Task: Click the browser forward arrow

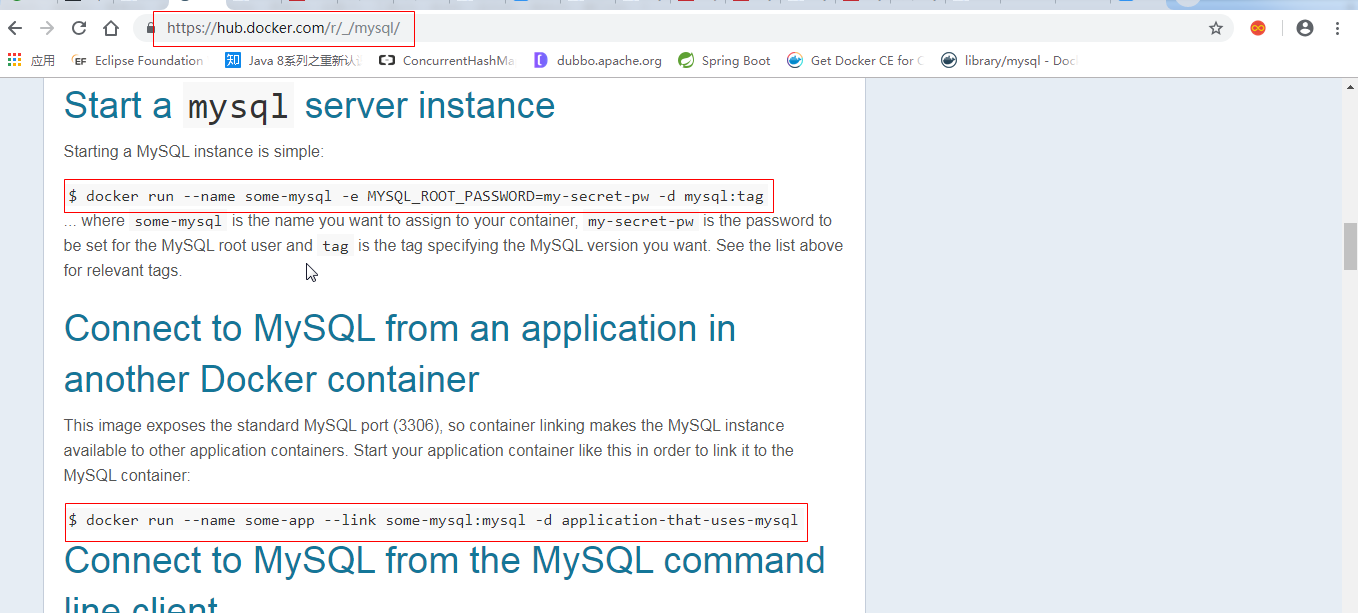Action: pyautogui.click(x=47, y=28)
